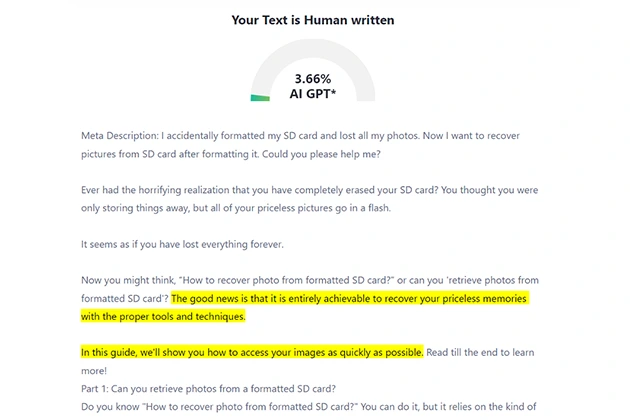Screen dimensions: 630x420
Task: Click the 'It seems as if you have lost' line
Action: coord(182,244)
